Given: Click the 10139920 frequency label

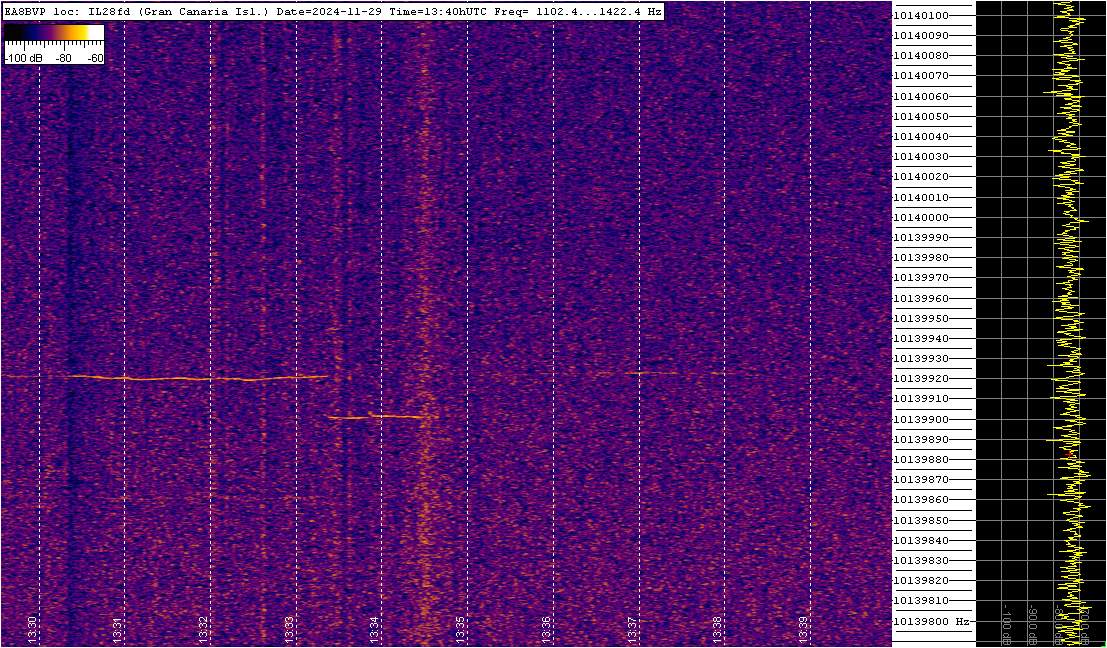Looking at the screenshot, I should pos(921,379).
